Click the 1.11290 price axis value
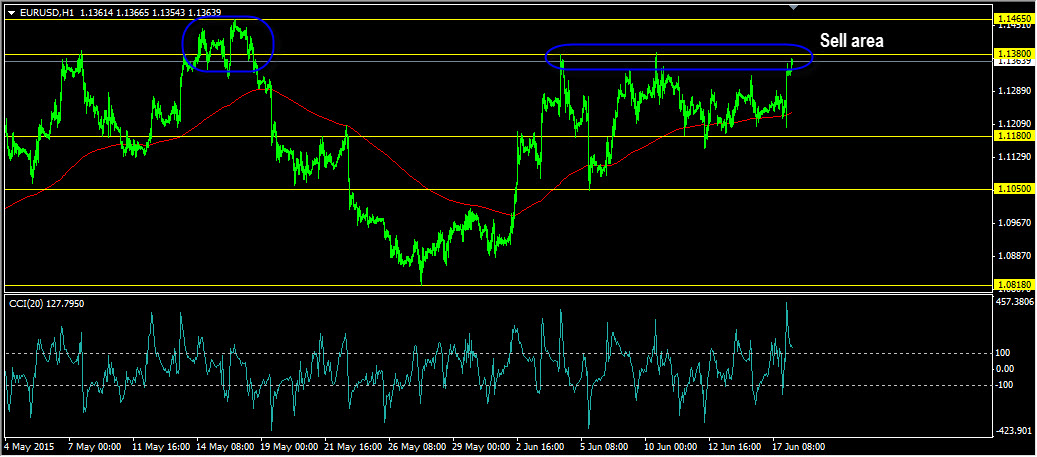This screenshot has height=457, width=1037. (x=1016, y=157)
